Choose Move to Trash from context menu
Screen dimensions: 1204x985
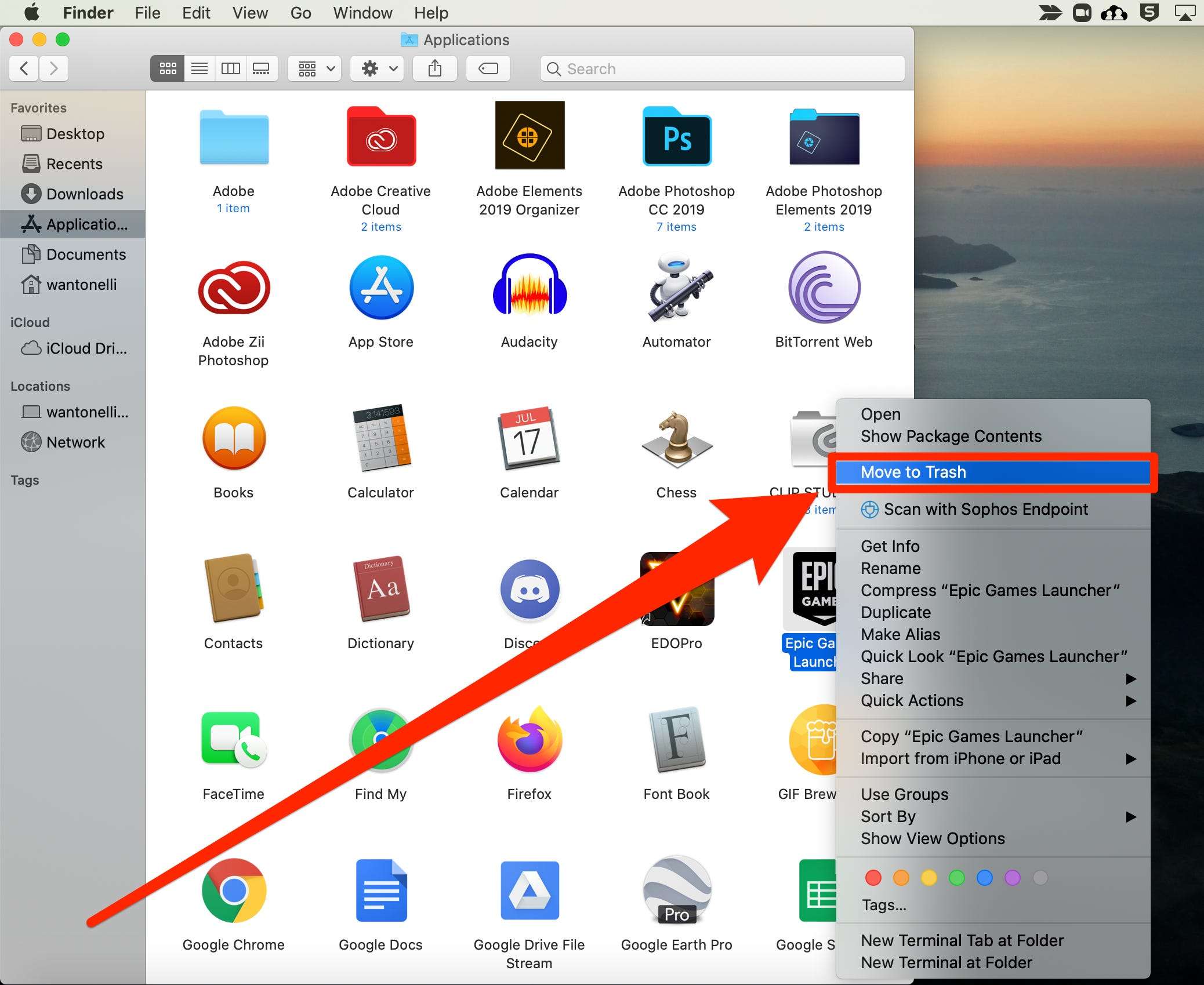[x=992, y=472]
